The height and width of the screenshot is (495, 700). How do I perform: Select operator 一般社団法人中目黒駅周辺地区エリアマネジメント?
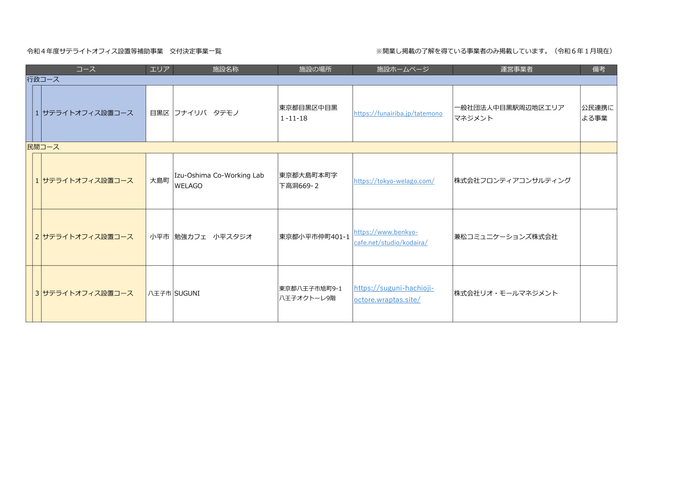(509, 113)
